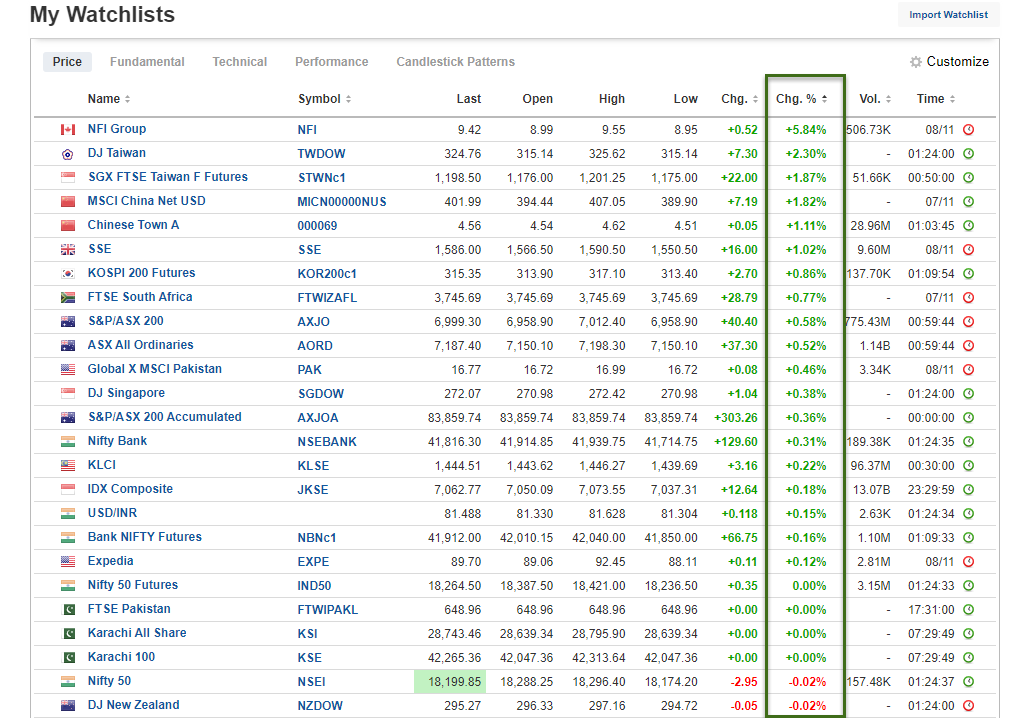This screenshot has width=1009, height=718.
Task: Click the South Africa flag beside FTSE South Africa
Action: point(68,297)
